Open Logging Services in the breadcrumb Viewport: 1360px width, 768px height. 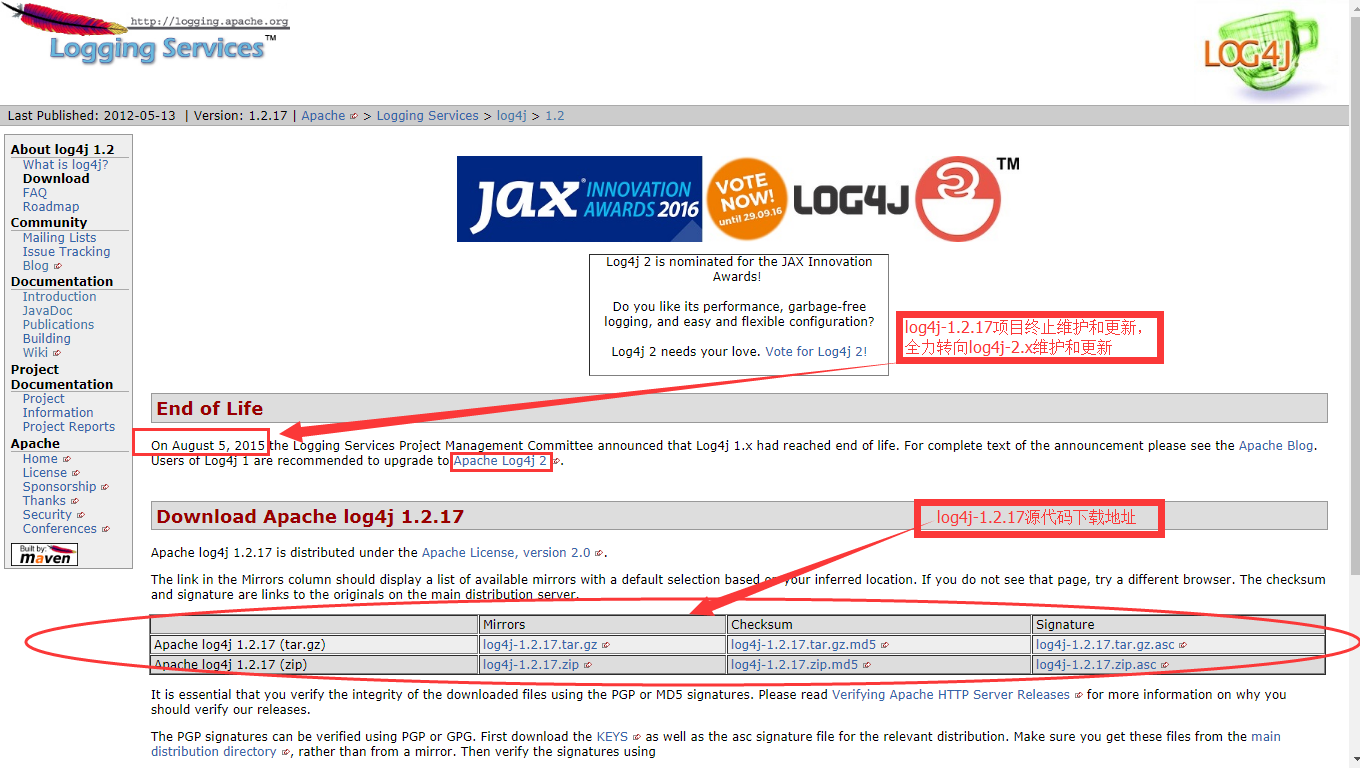coord(427,116)
